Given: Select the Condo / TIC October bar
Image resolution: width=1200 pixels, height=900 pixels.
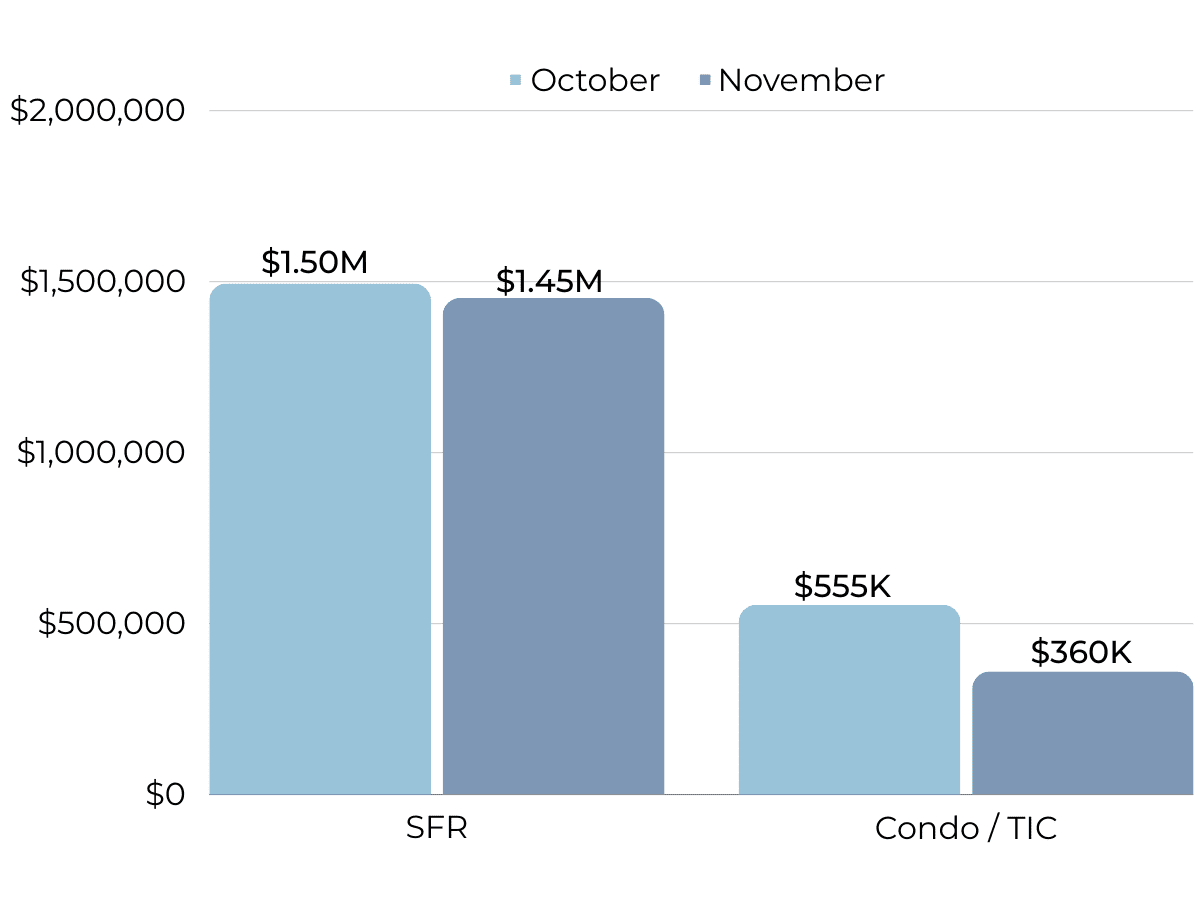Looking at the screenshot, I should (849, 700).
